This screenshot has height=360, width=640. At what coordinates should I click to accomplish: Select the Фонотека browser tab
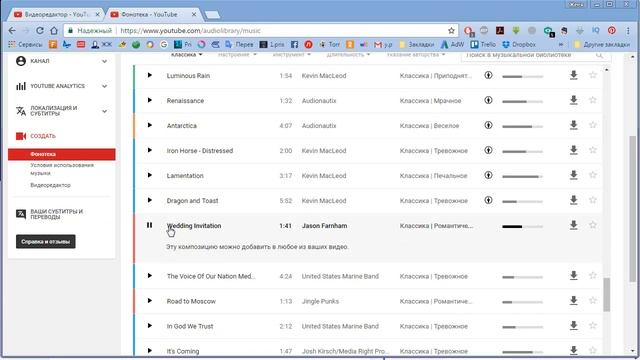point(153,14)
